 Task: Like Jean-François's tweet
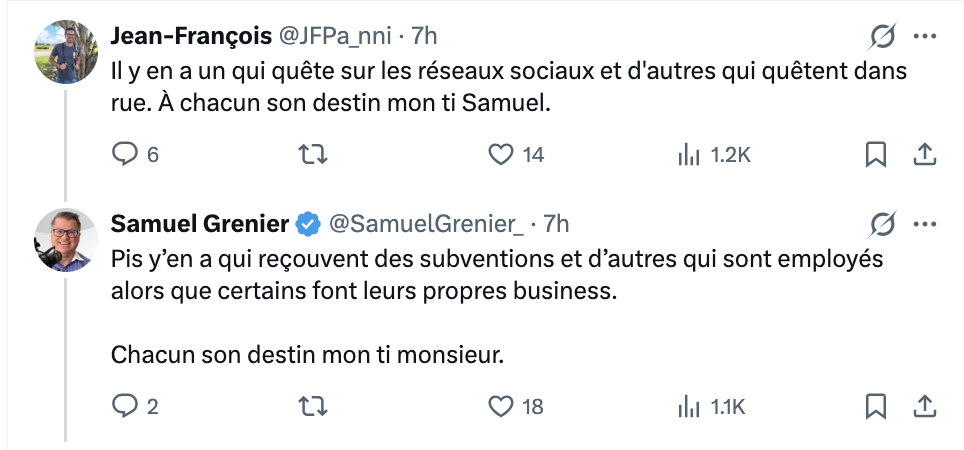(500, 155)
